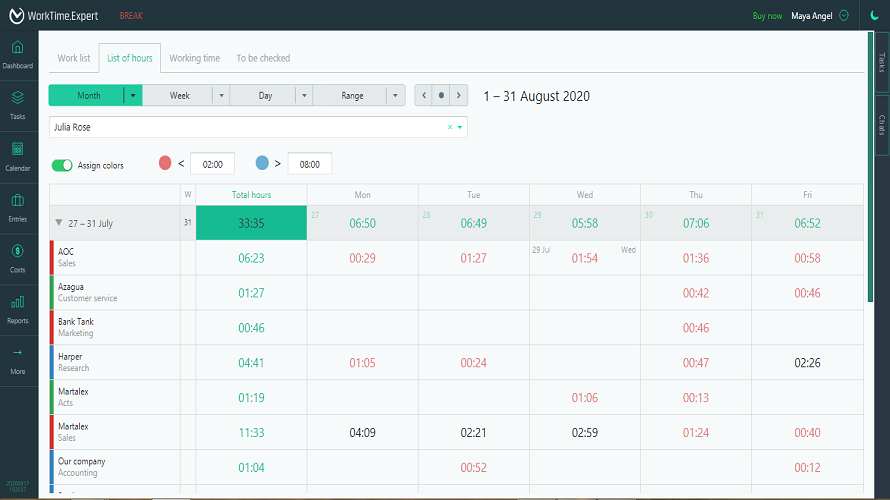The width and height of the screenshot is (890, 500).
Task: Open the Range dropdown arrow
Action: [x=396, y=96]
